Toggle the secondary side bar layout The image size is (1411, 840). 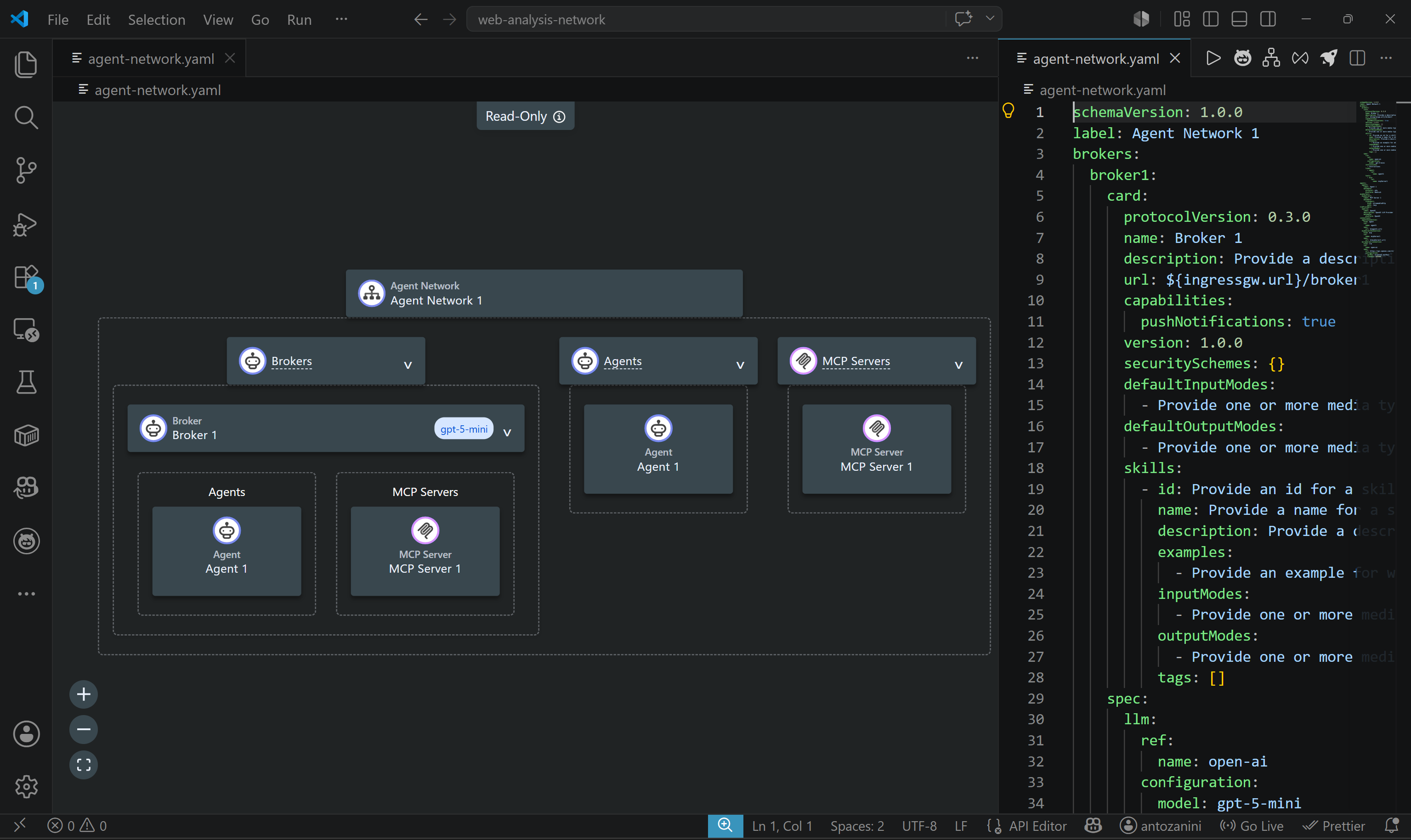coord(1268,19)
